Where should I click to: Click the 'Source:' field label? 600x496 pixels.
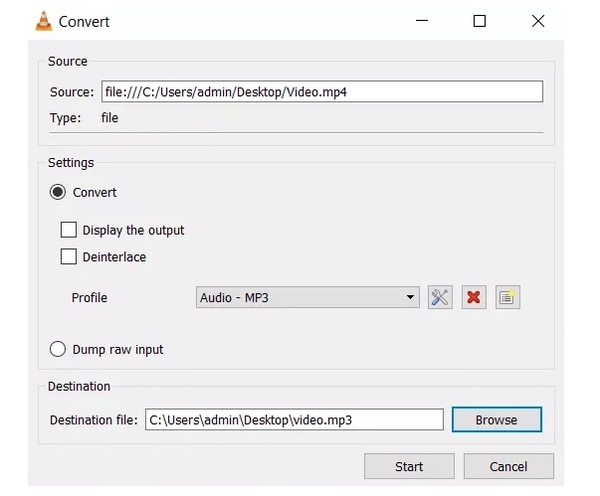(x=72, y=92)
